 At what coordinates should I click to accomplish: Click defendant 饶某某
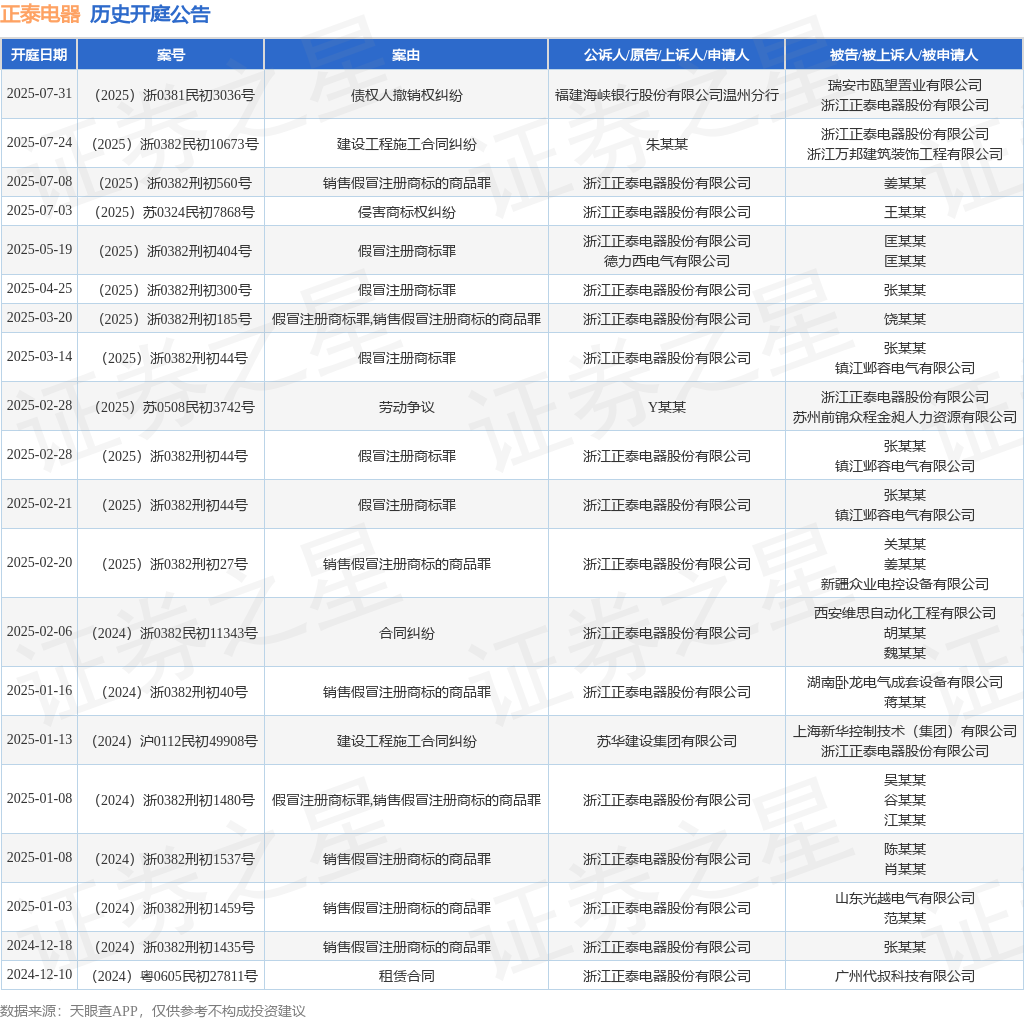[904, 319]
